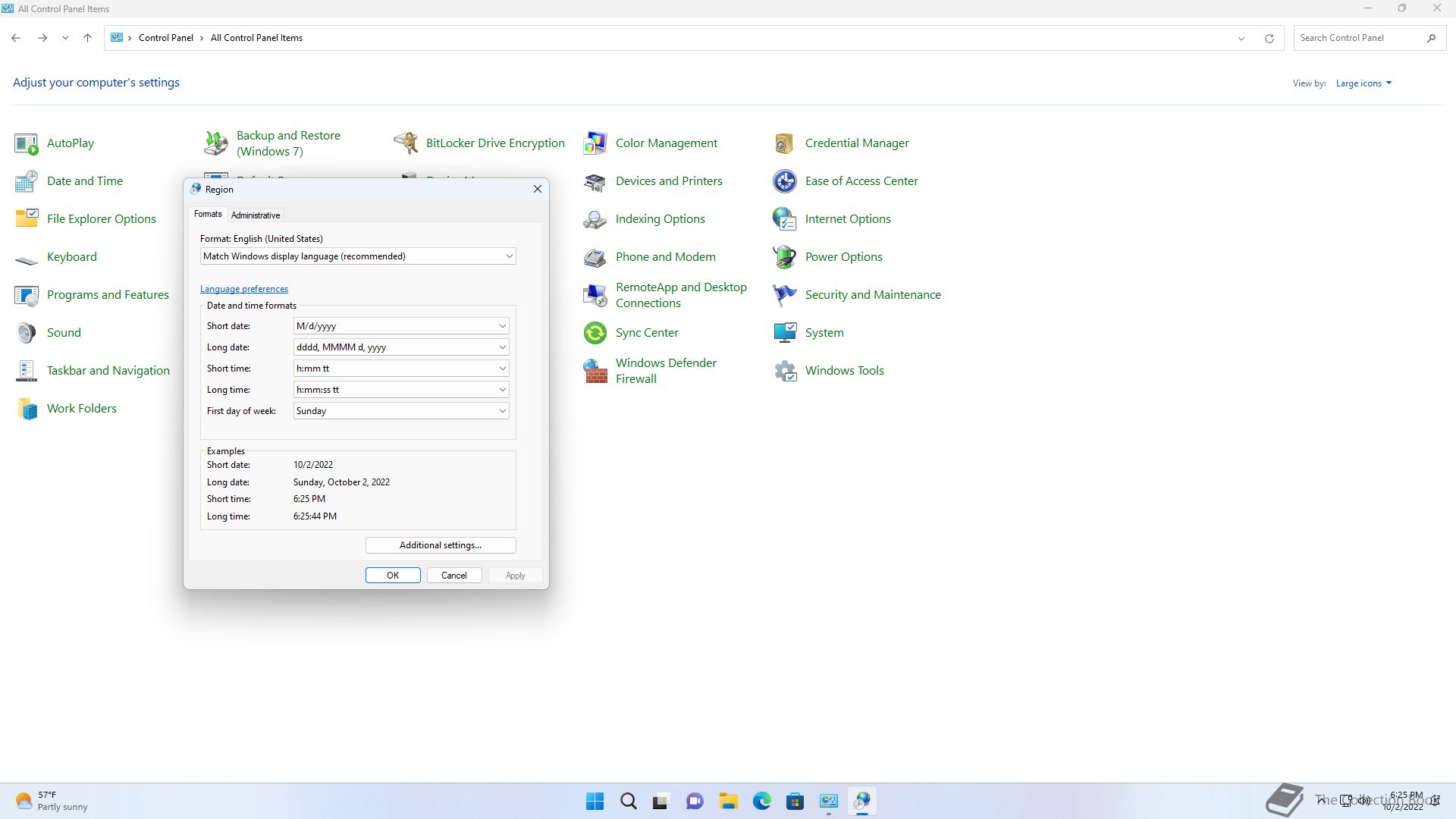The height and width of the screenshot is (819, 1456).
Task: Expand the Format language dropdown
Action: tap(358, 256)
